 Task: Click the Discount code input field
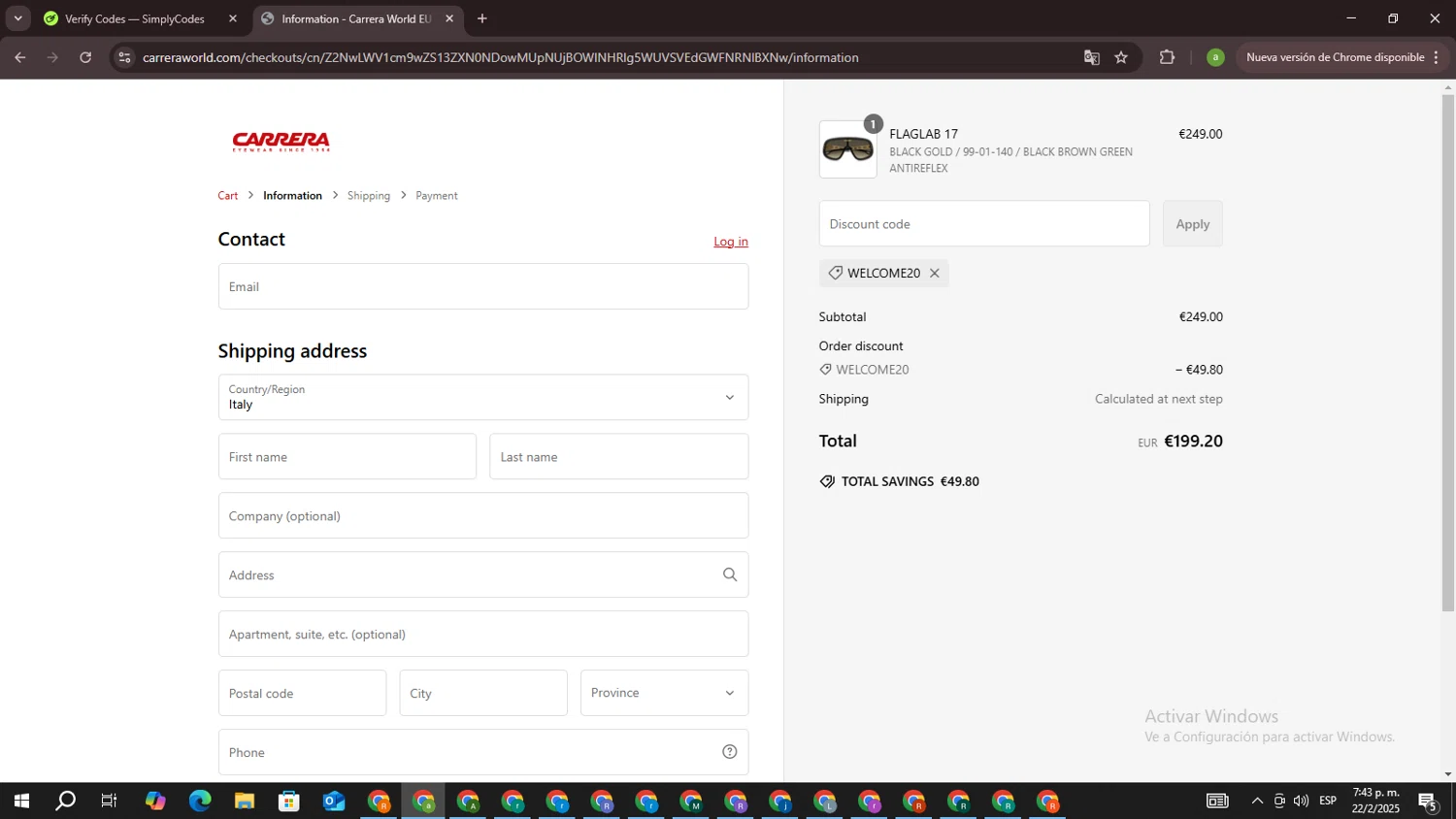pos(984,224)
